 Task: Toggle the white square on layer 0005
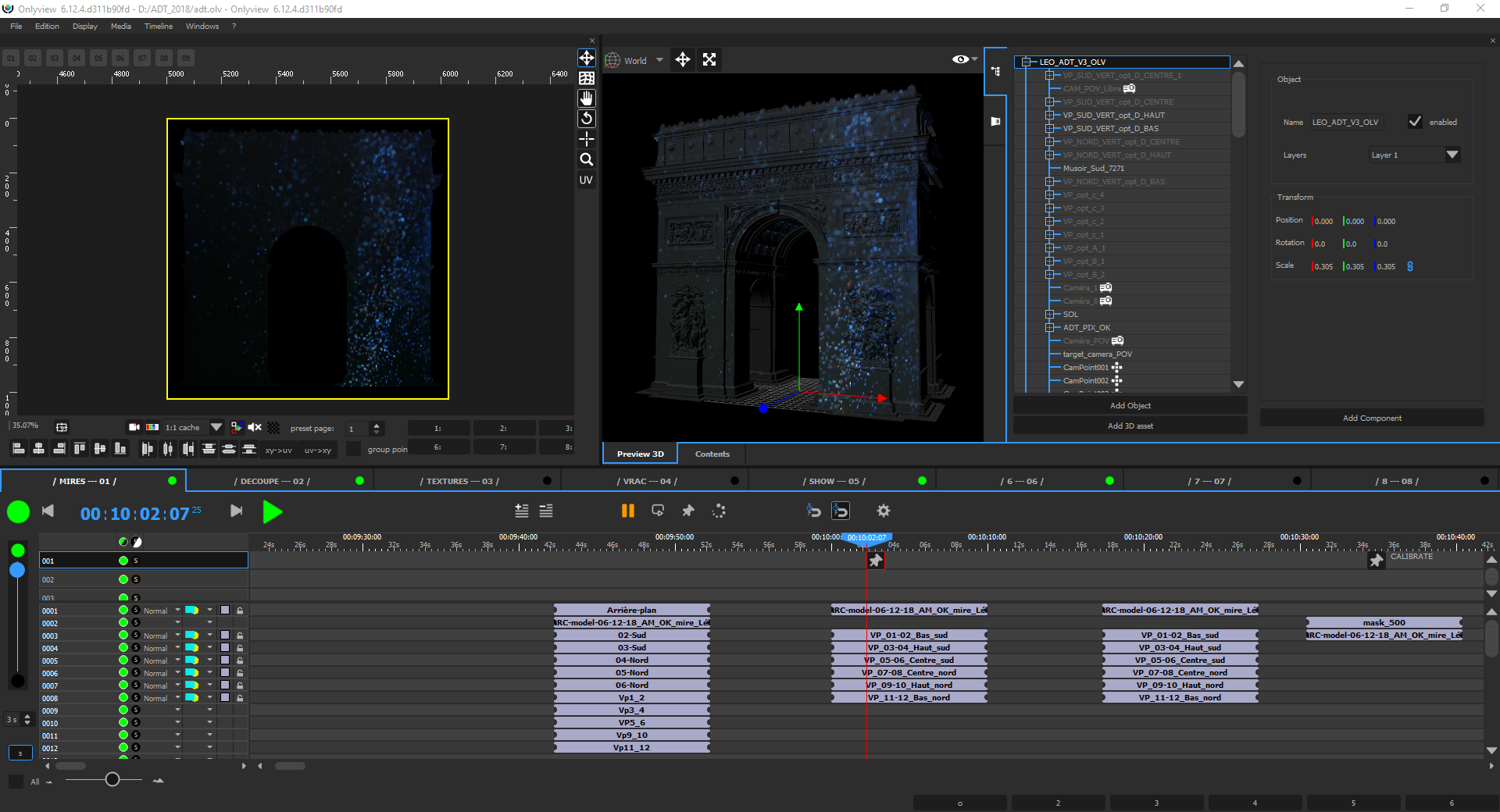225,660
